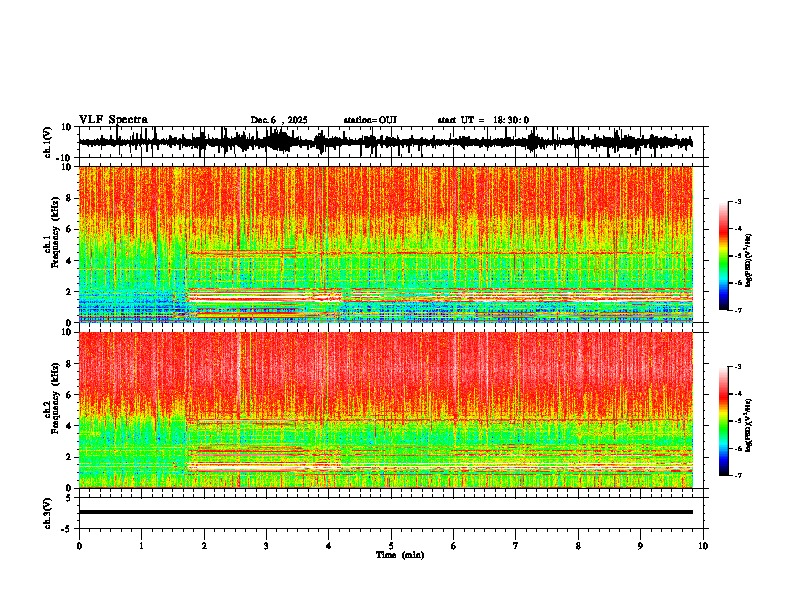Click the "4" tick on Time axis
792x612 pixels.
[328, 546]
